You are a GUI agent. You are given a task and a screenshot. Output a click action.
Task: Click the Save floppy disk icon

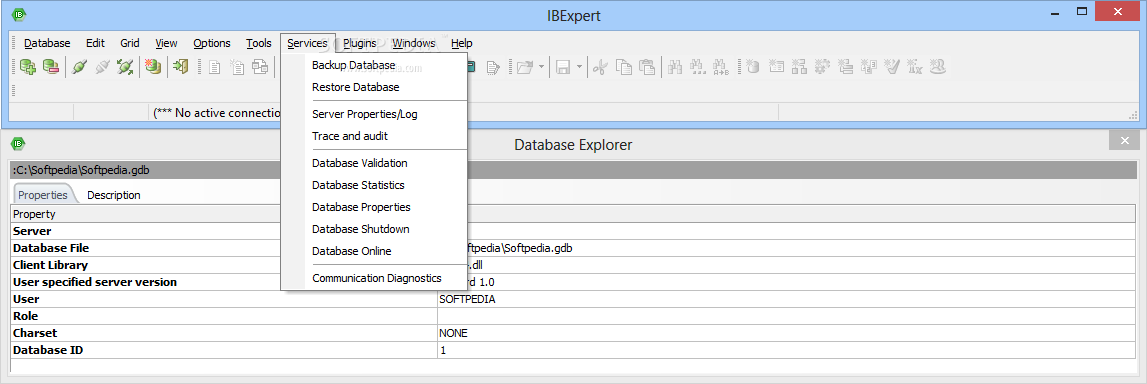tap(563, 67)
